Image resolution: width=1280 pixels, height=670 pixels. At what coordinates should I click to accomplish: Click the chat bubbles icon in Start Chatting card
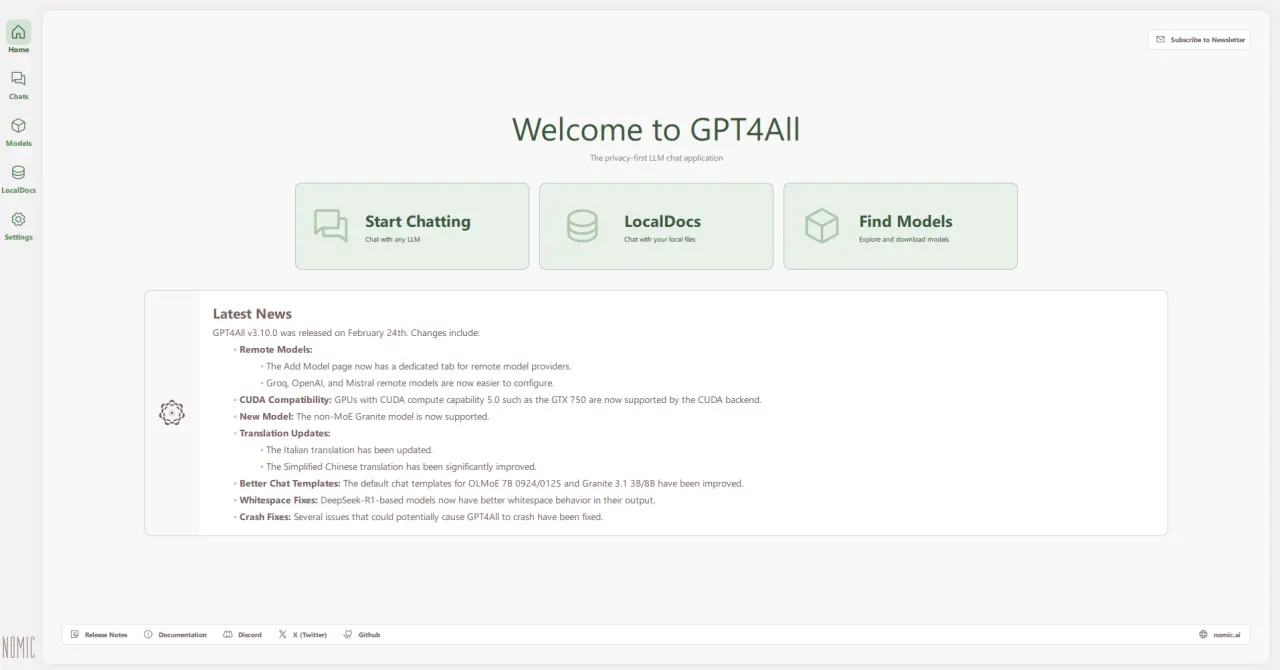coord(331,226)
